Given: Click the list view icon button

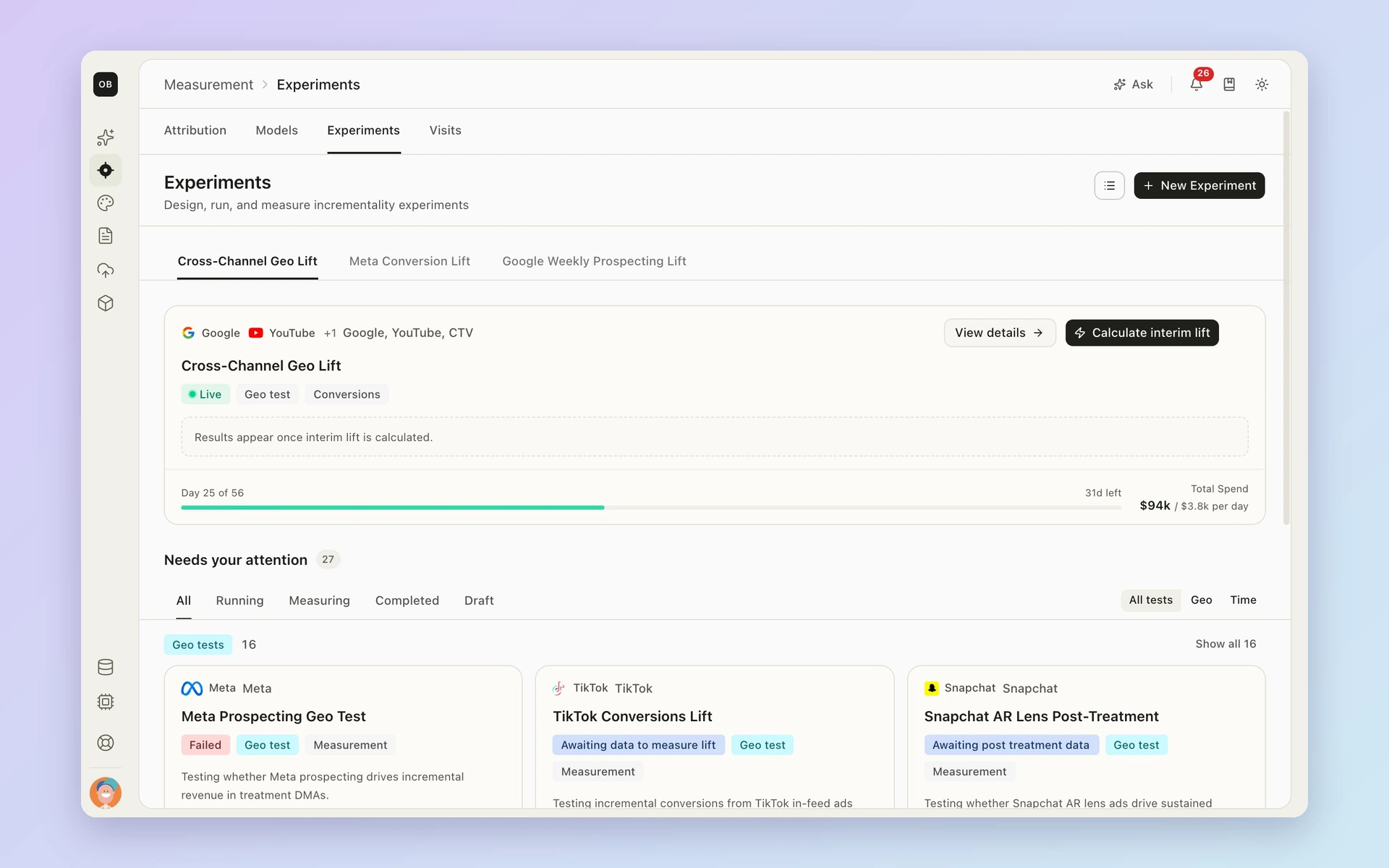Looking at the screenshot, I should [x=1109, y=186].
